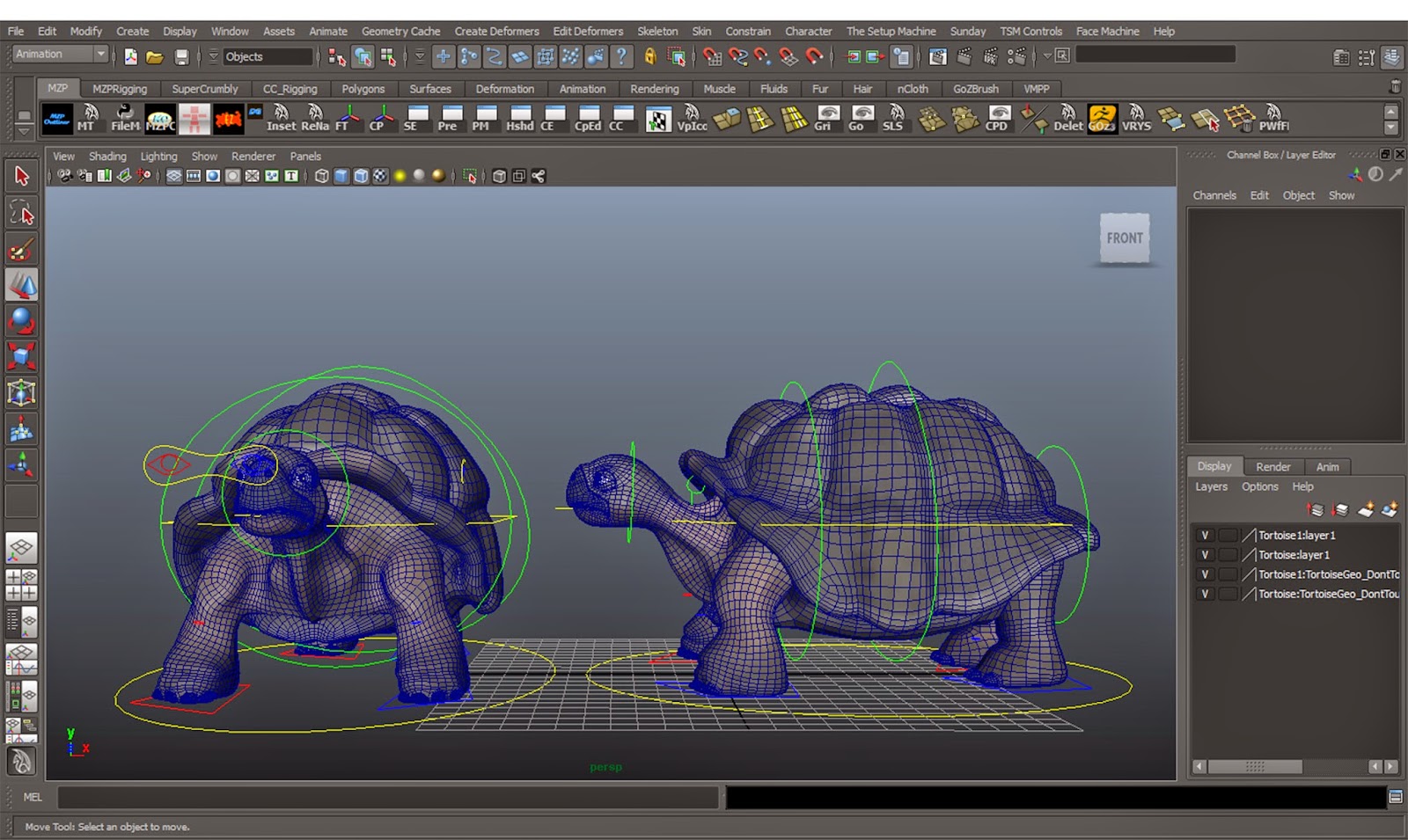Click the FT shelf axis icon
The height and width of the screenshot is (840, 1408).
pos(348,119)
